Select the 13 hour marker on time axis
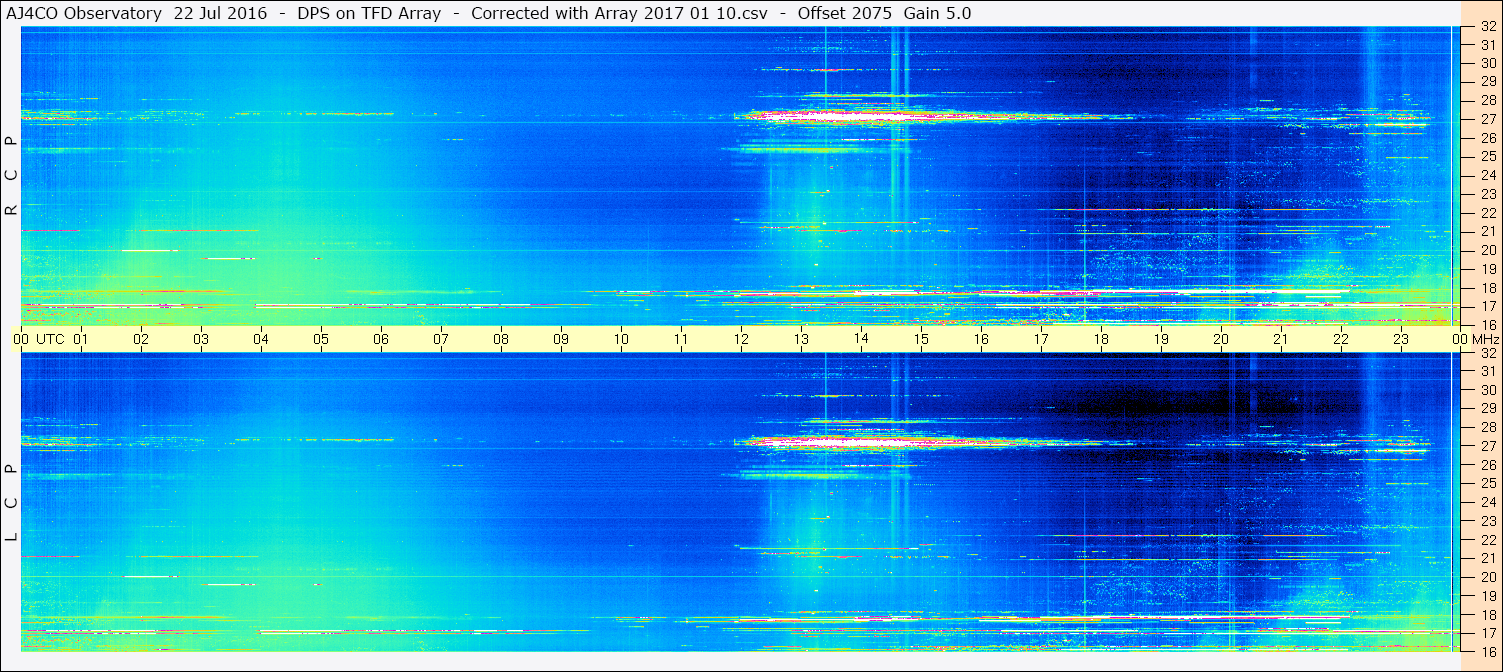 click(x=801, y=339)
